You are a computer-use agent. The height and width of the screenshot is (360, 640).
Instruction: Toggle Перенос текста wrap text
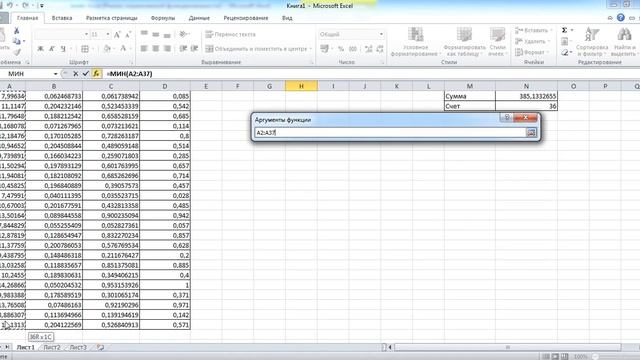[x=231, y=34]
